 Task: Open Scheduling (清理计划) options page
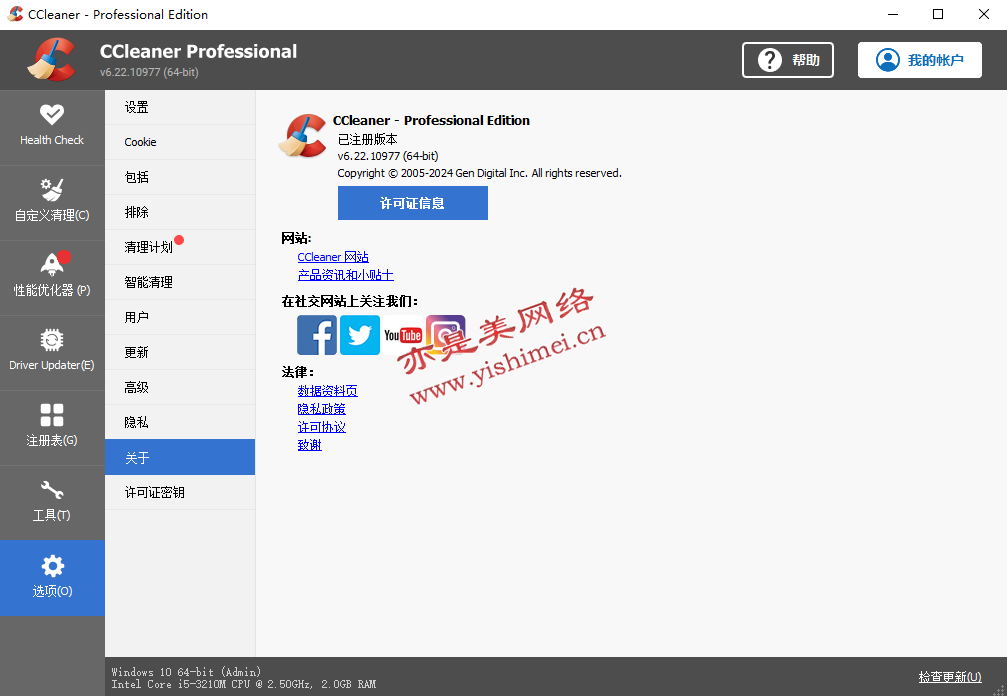[180, 247]
